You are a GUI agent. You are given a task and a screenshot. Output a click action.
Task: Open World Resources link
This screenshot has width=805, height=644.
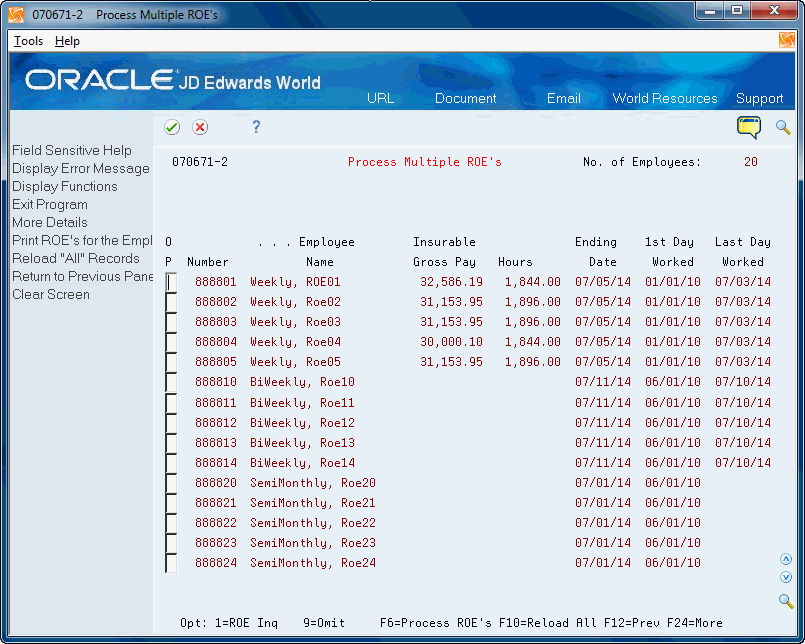coord(665,98)
